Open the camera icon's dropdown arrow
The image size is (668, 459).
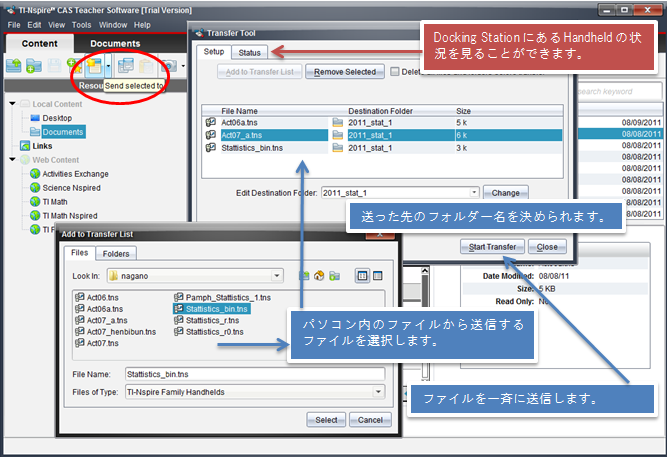click(183, 66)
